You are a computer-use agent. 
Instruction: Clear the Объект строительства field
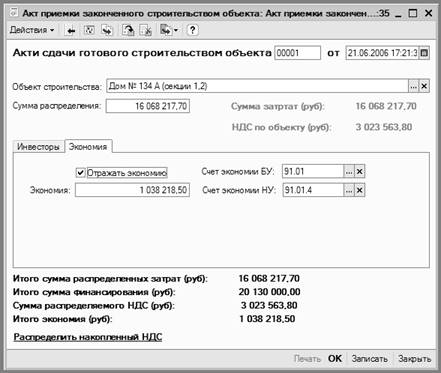424,86
